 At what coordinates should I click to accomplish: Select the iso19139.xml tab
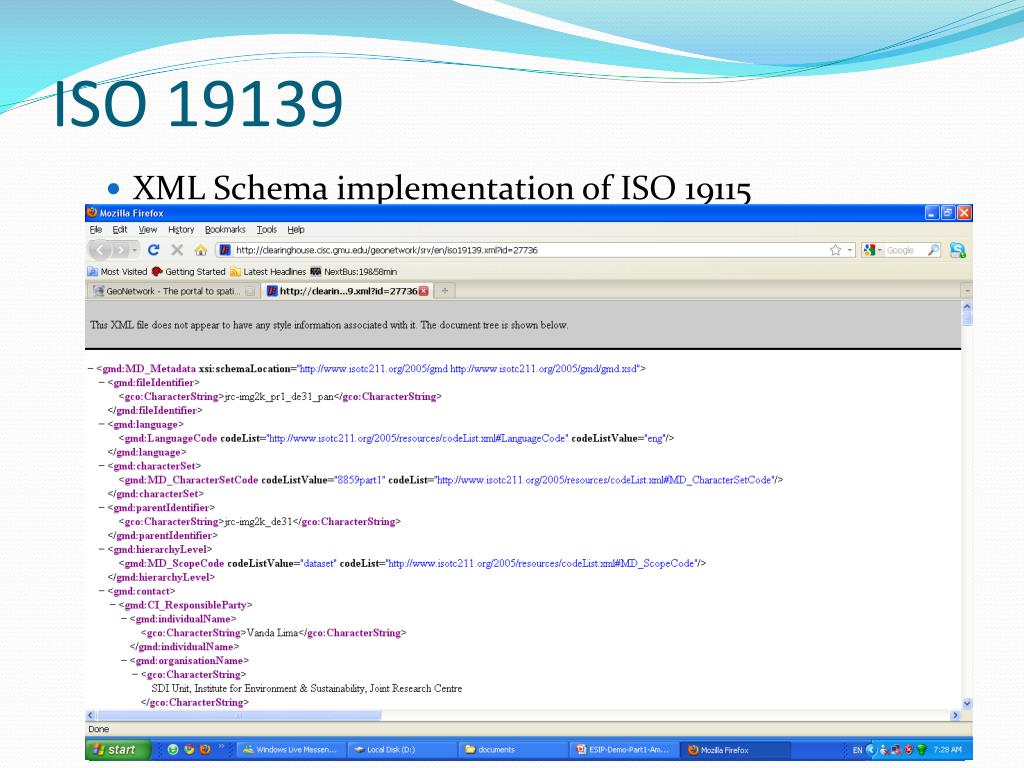pos(346,291)
